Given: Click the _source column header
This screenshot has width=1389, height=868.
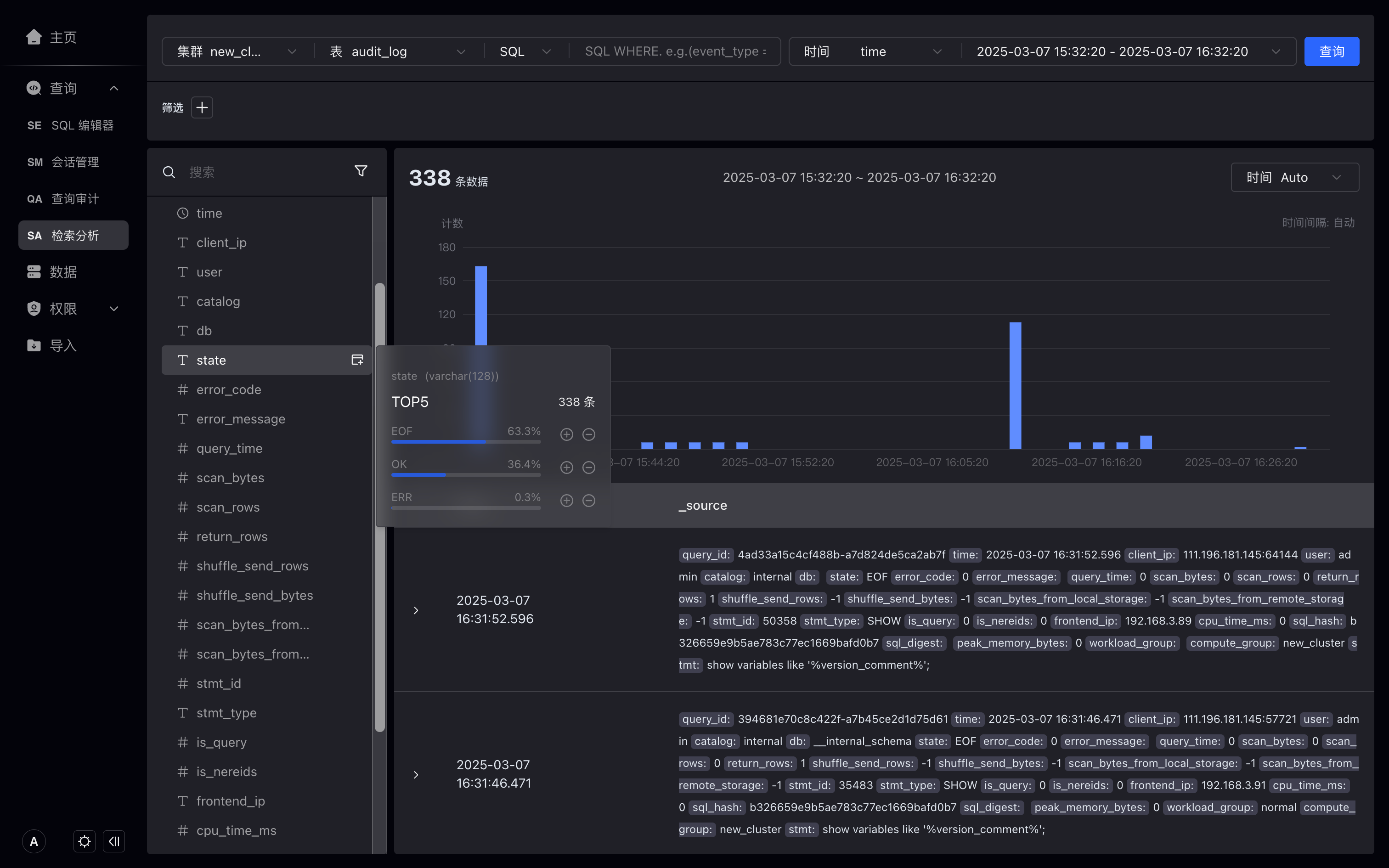Looking at the screenshot, I should (703, 505).
